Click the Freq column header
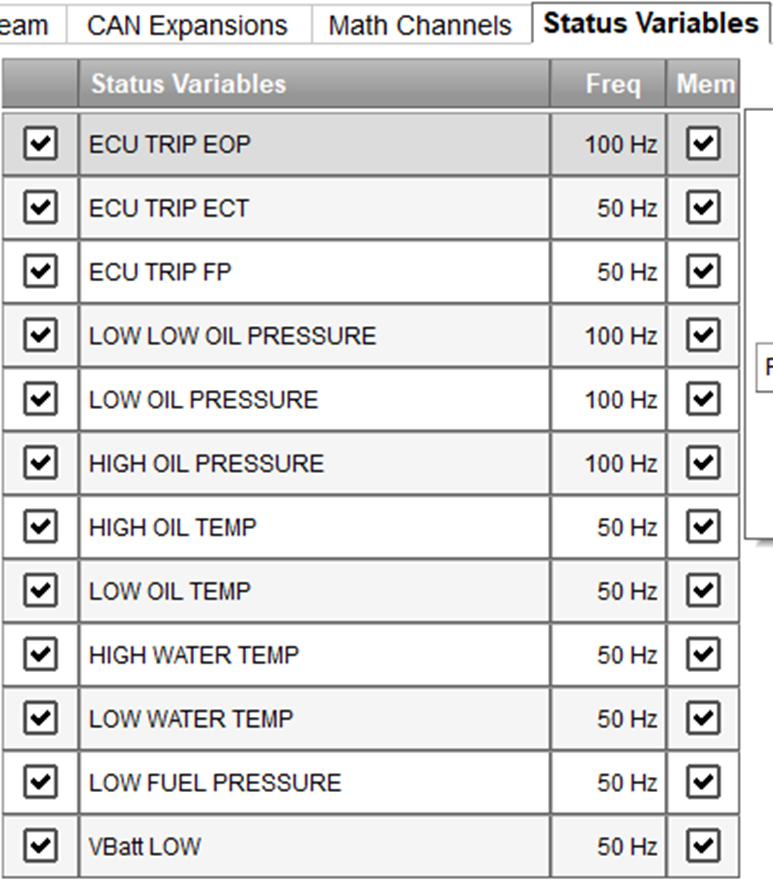773x888 pixels. pyautogui.click(x=612, y=85)
